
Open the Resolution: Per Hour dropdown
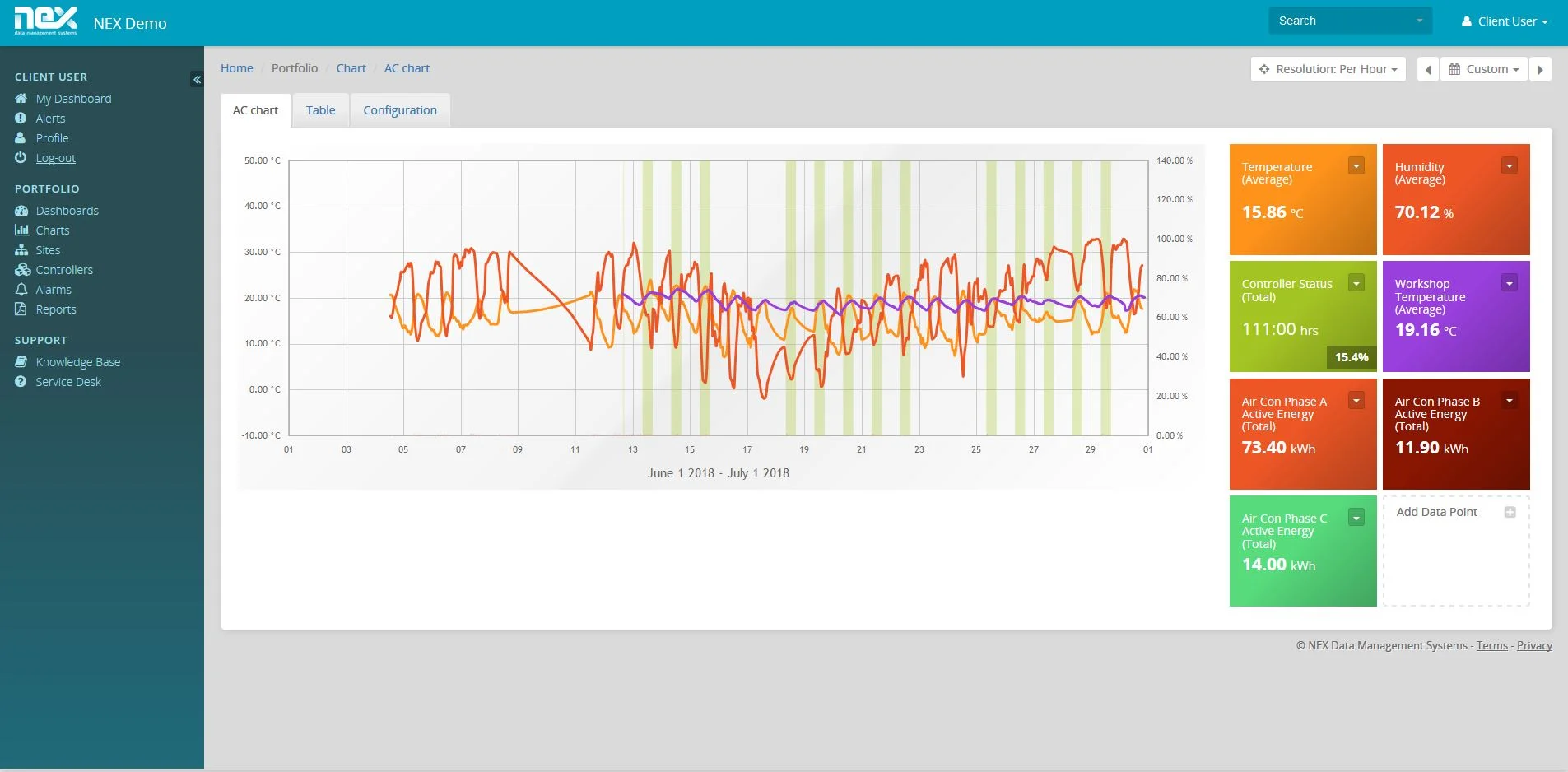(1328, 69)
